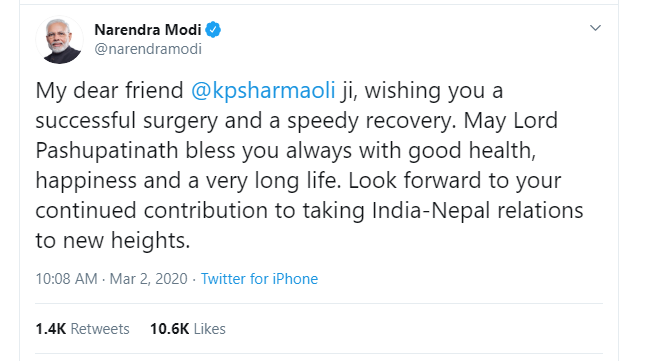
Task: Open Narendra Modi's profile picture
Action: 59,40
